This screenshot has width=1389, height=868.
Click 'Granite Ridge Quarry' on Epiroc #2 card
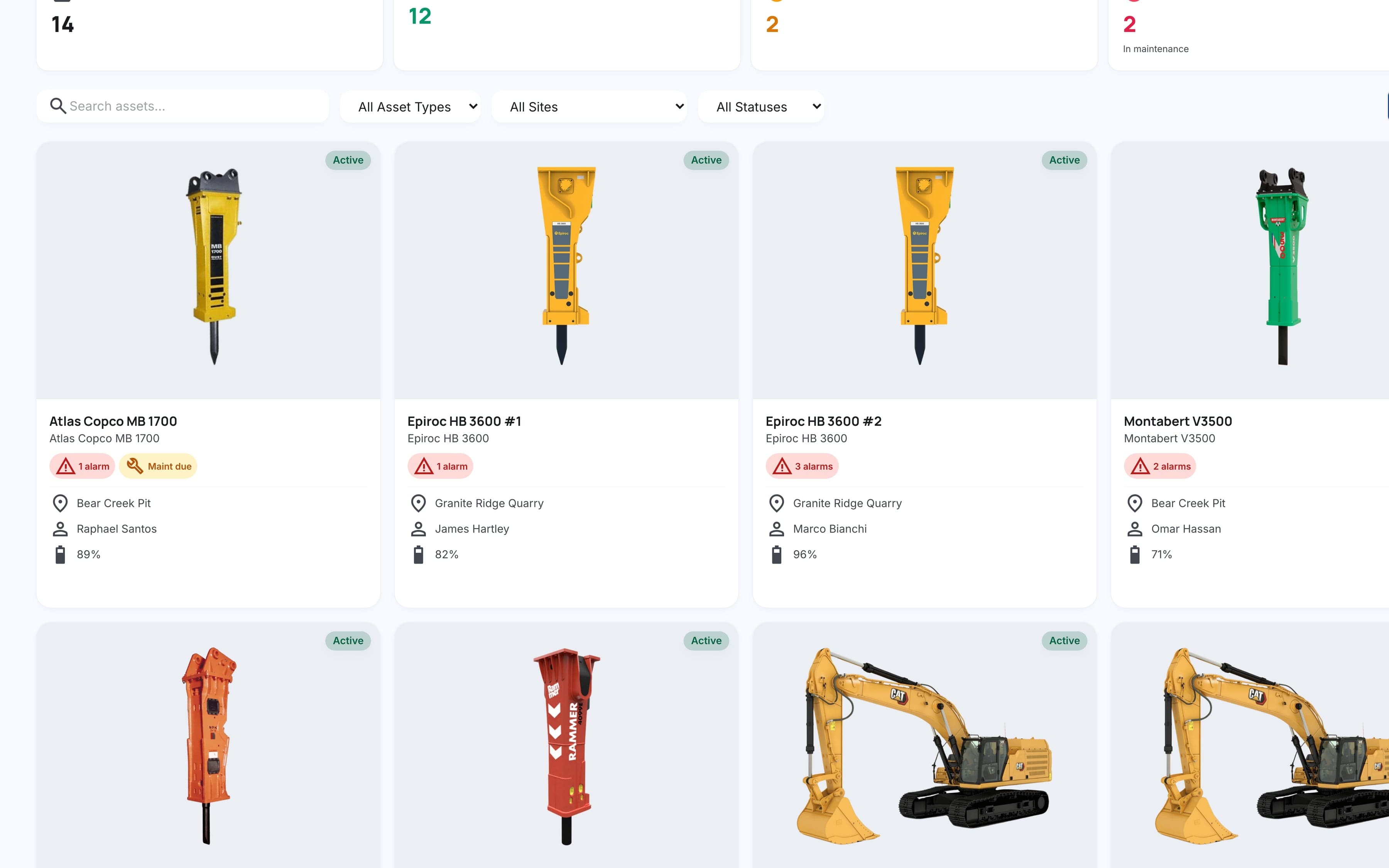[847, 503]
